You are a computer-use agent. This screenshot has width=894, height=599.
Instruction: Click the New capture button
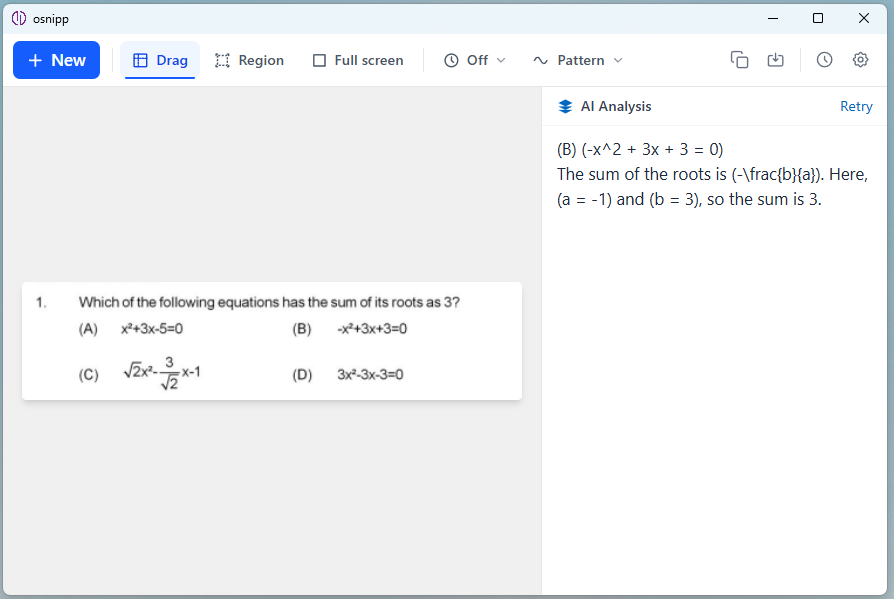click(56, 60)
